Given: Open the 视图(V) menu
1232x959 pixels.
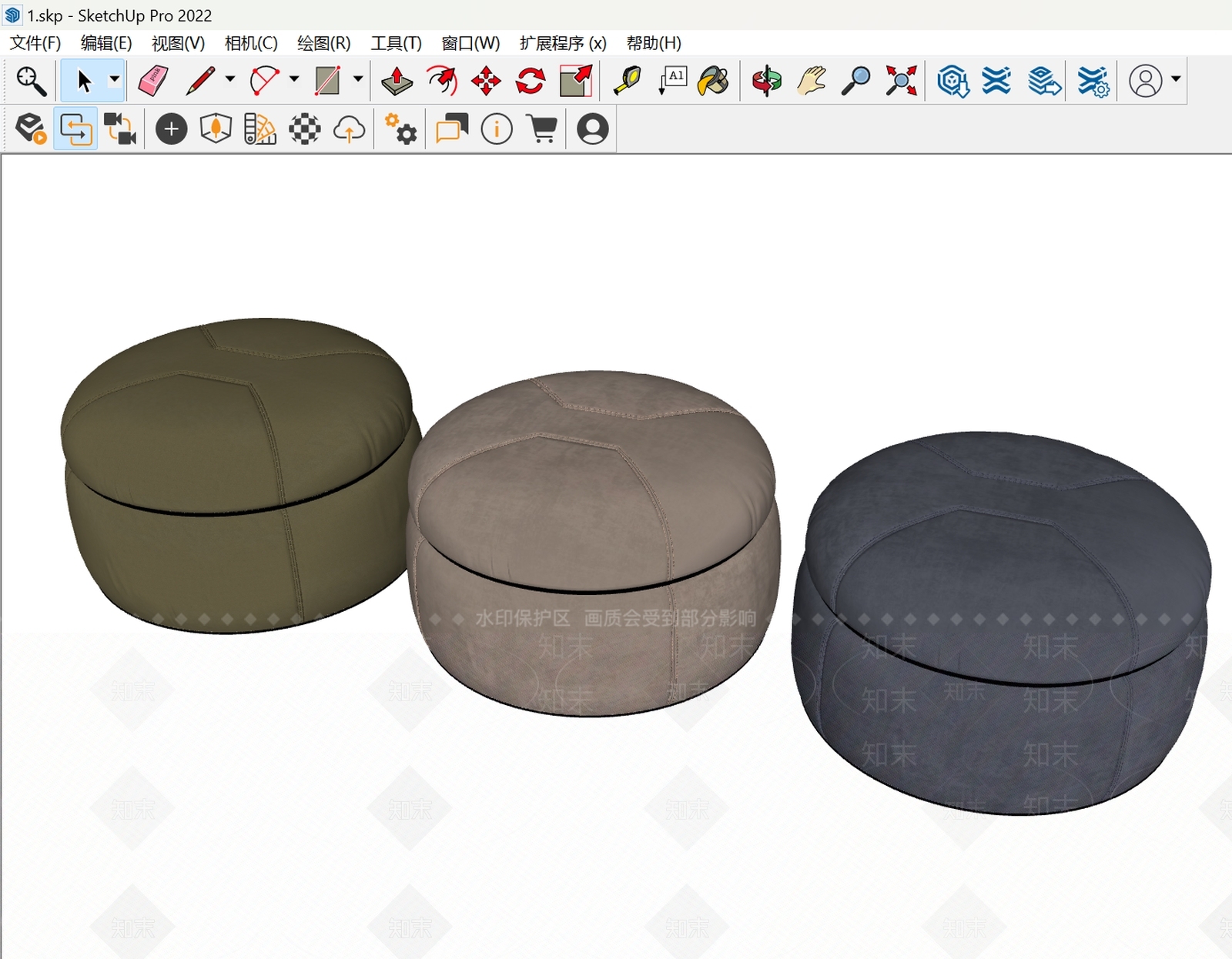Looking at the screenshot, I should point(178,43).
